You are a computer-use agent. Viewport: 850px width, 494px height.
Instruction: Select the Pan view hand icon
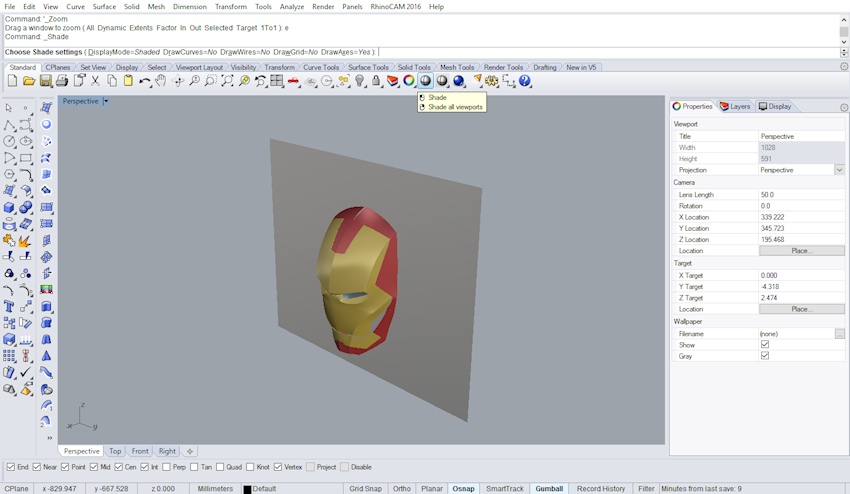tap(161, 81)
